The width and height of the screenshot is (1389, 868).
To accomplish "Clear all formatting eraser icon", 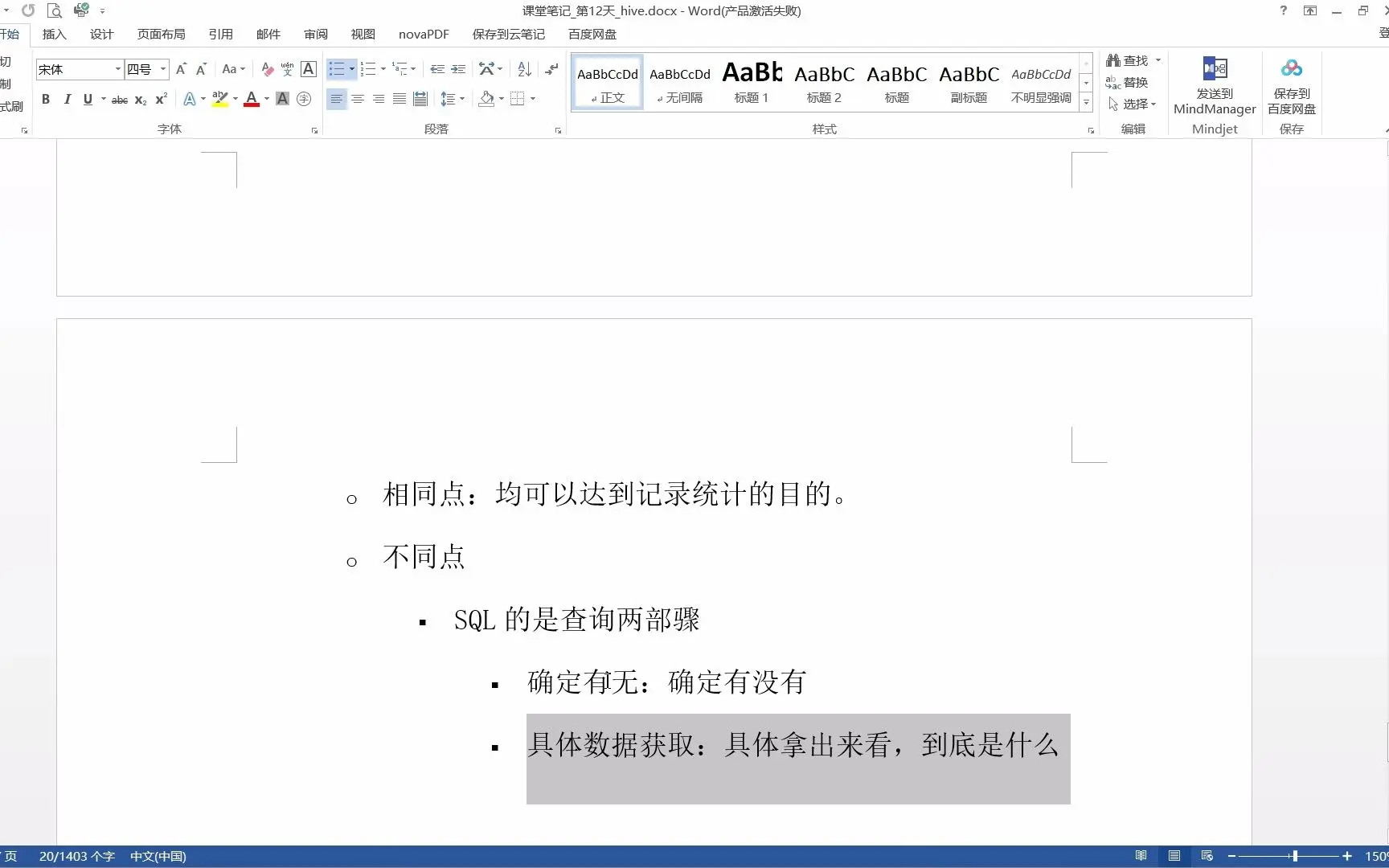I will [x=268, y=69].
